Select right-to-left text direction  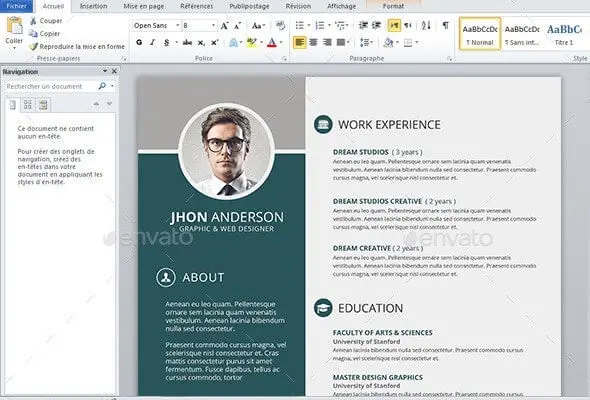tap(408, 25)
